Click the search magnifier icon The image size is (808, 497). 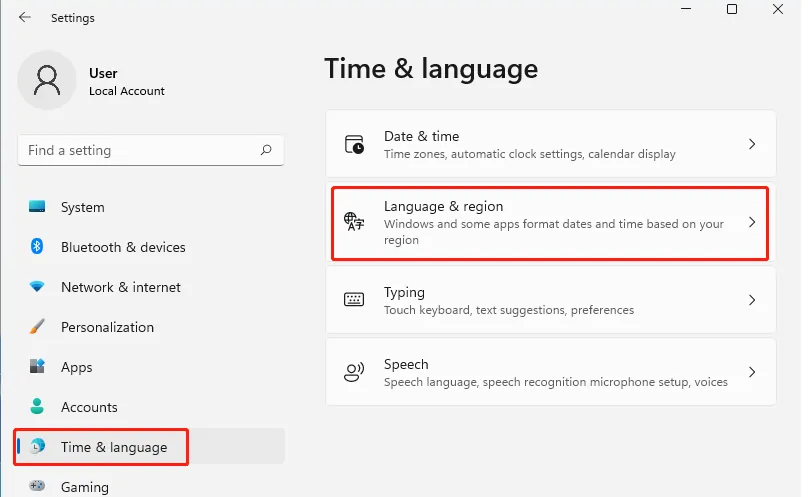[x=266, y=150]
